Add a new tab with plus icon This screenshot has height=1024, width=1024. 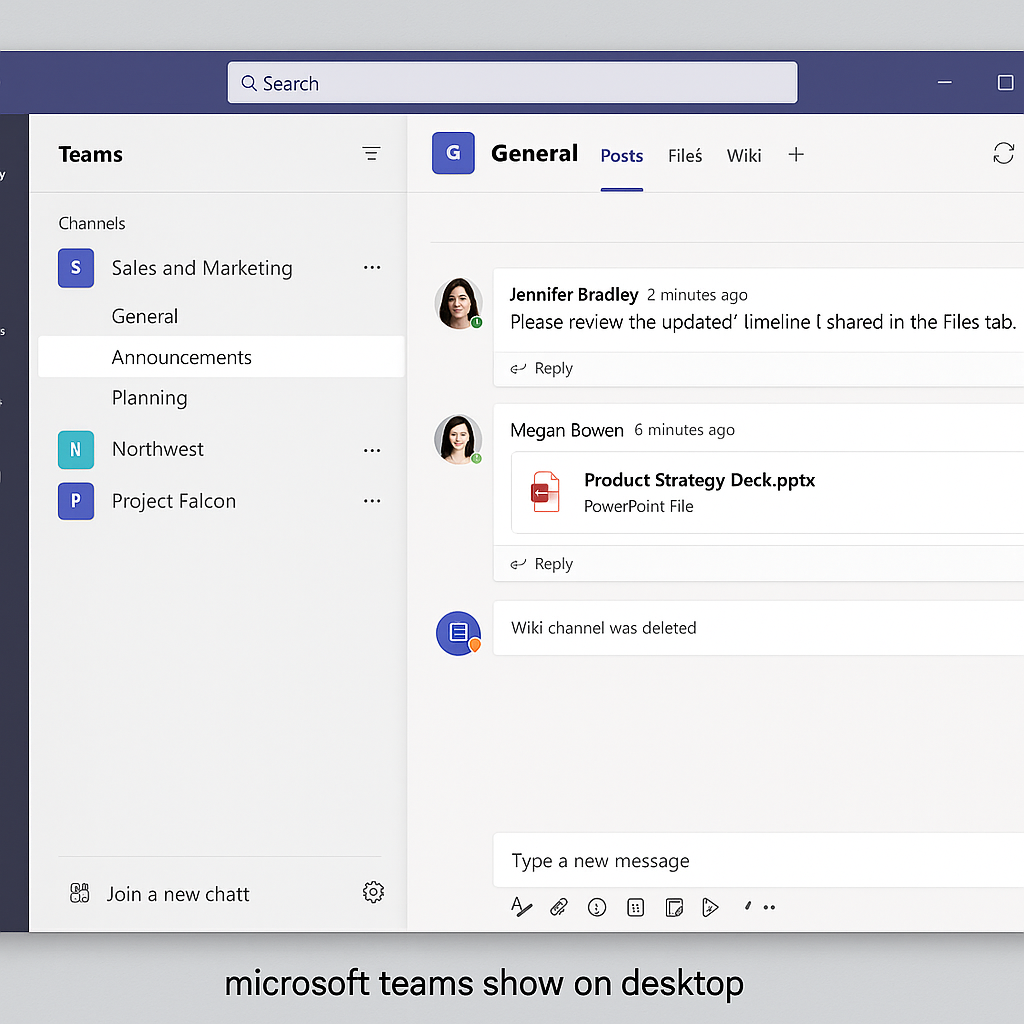click(x=795, y=155)
